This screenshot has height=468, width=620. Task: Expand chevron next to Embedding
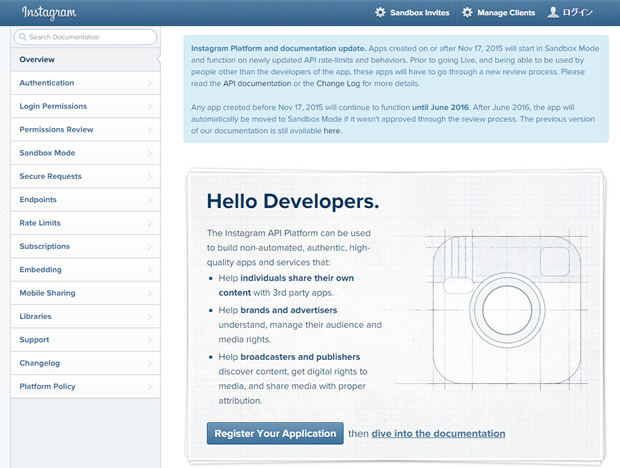pyautogui.click(x=150, y=270)
